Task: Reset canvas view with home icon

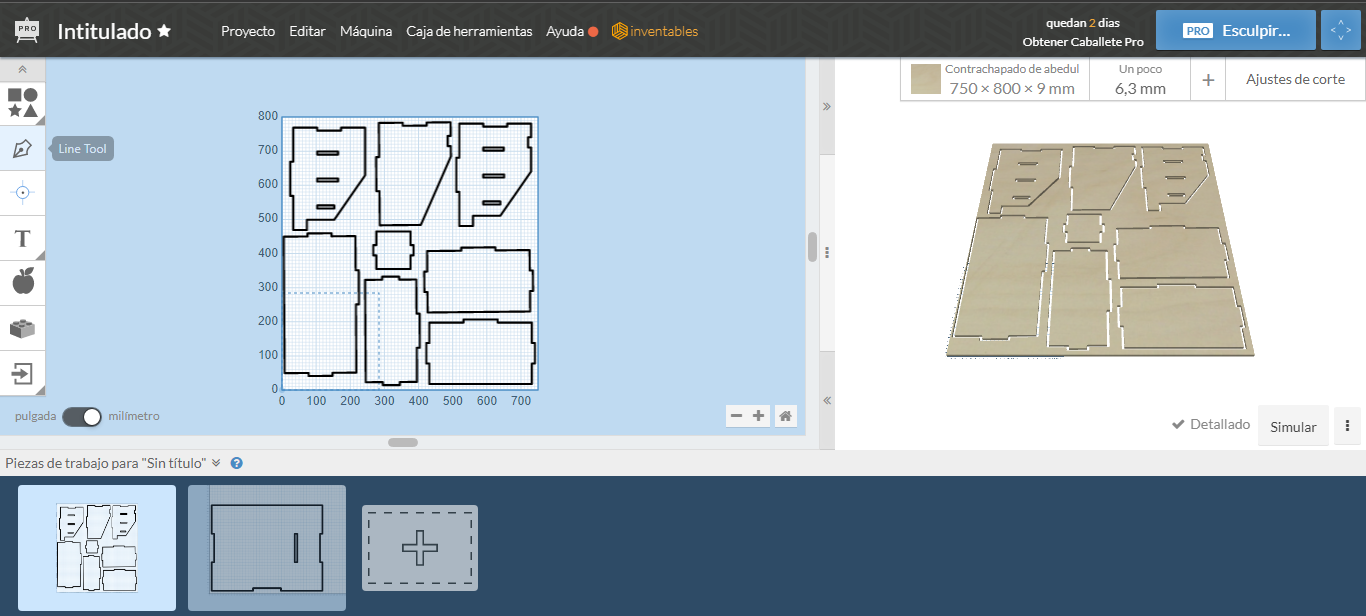Action: pyautogui.click(x=786, y=415)
